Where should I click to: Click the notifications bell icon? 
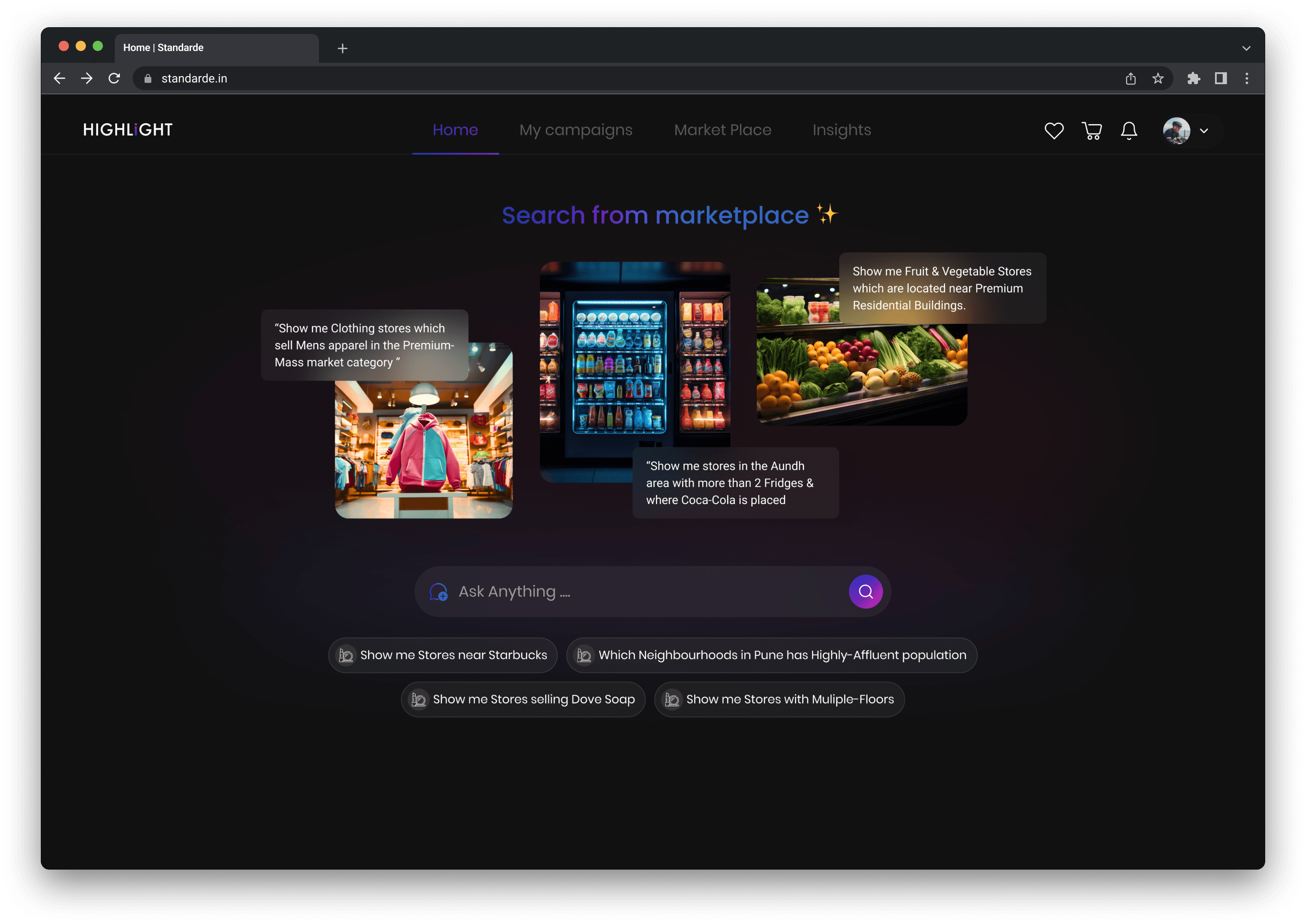(x=1128, y=129)
